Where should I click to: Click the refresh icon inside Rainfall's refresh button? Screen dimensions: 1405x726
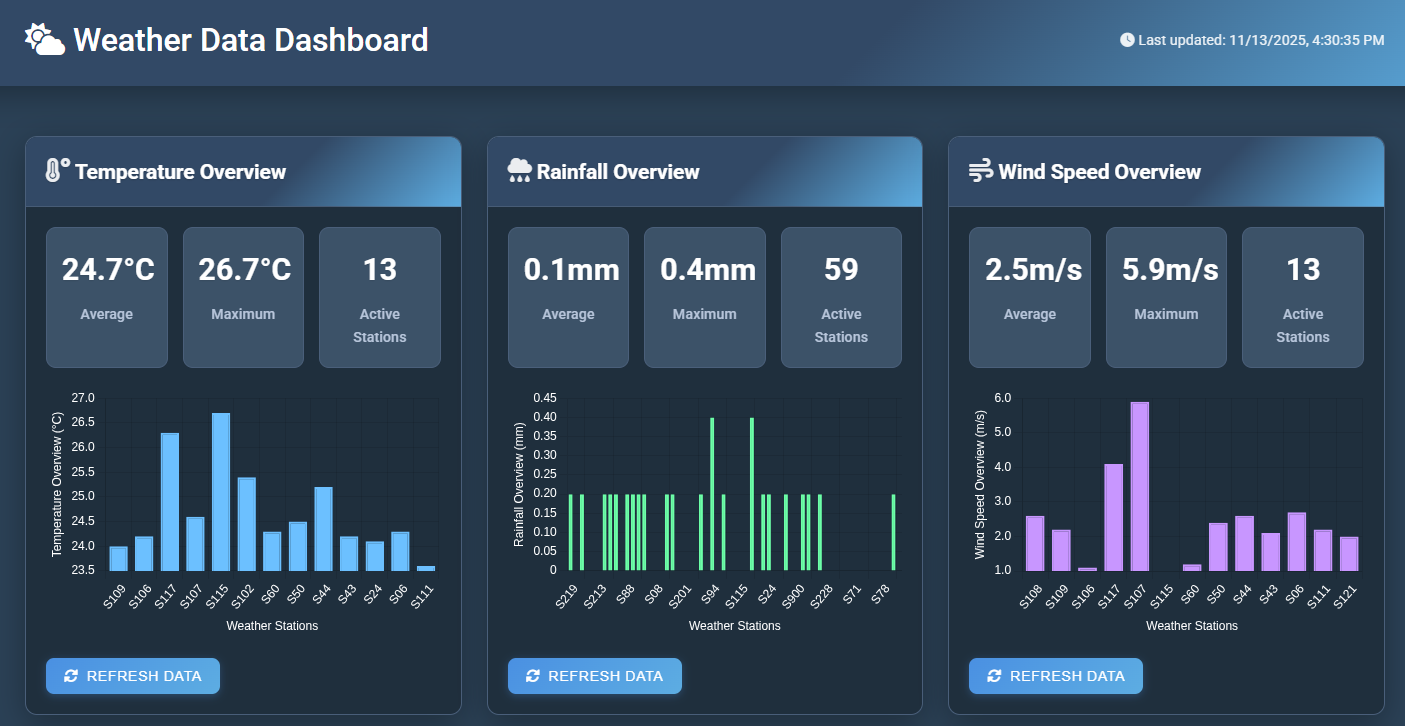pyautogui.click(x=532, y=676)
